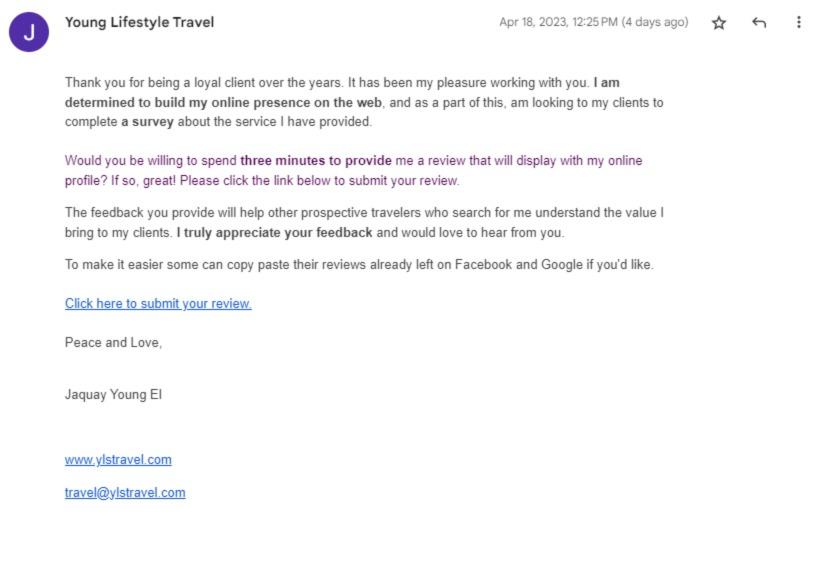Star this email from Young Lifestyle Travel

click(x=719, y=23)
